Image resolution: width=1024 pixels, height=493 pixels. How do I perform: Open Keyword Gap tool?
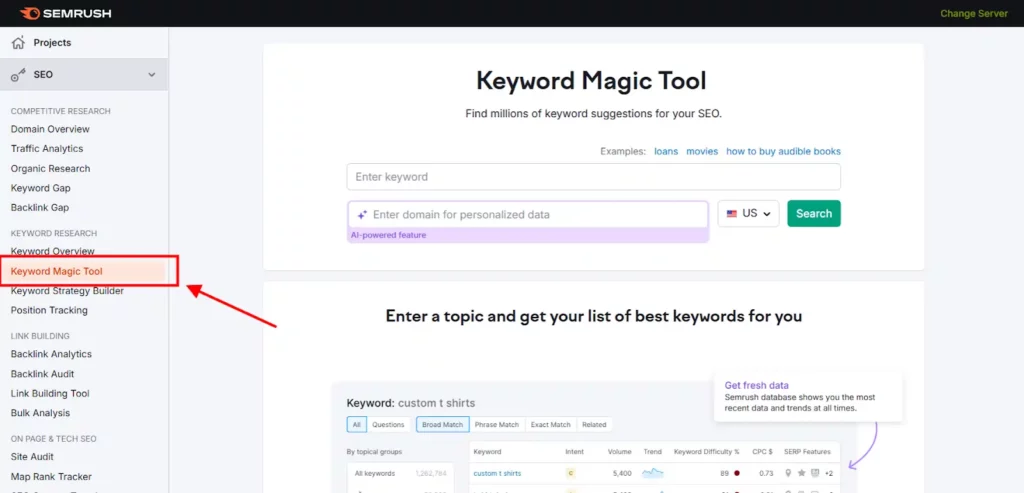coord(40,188)
